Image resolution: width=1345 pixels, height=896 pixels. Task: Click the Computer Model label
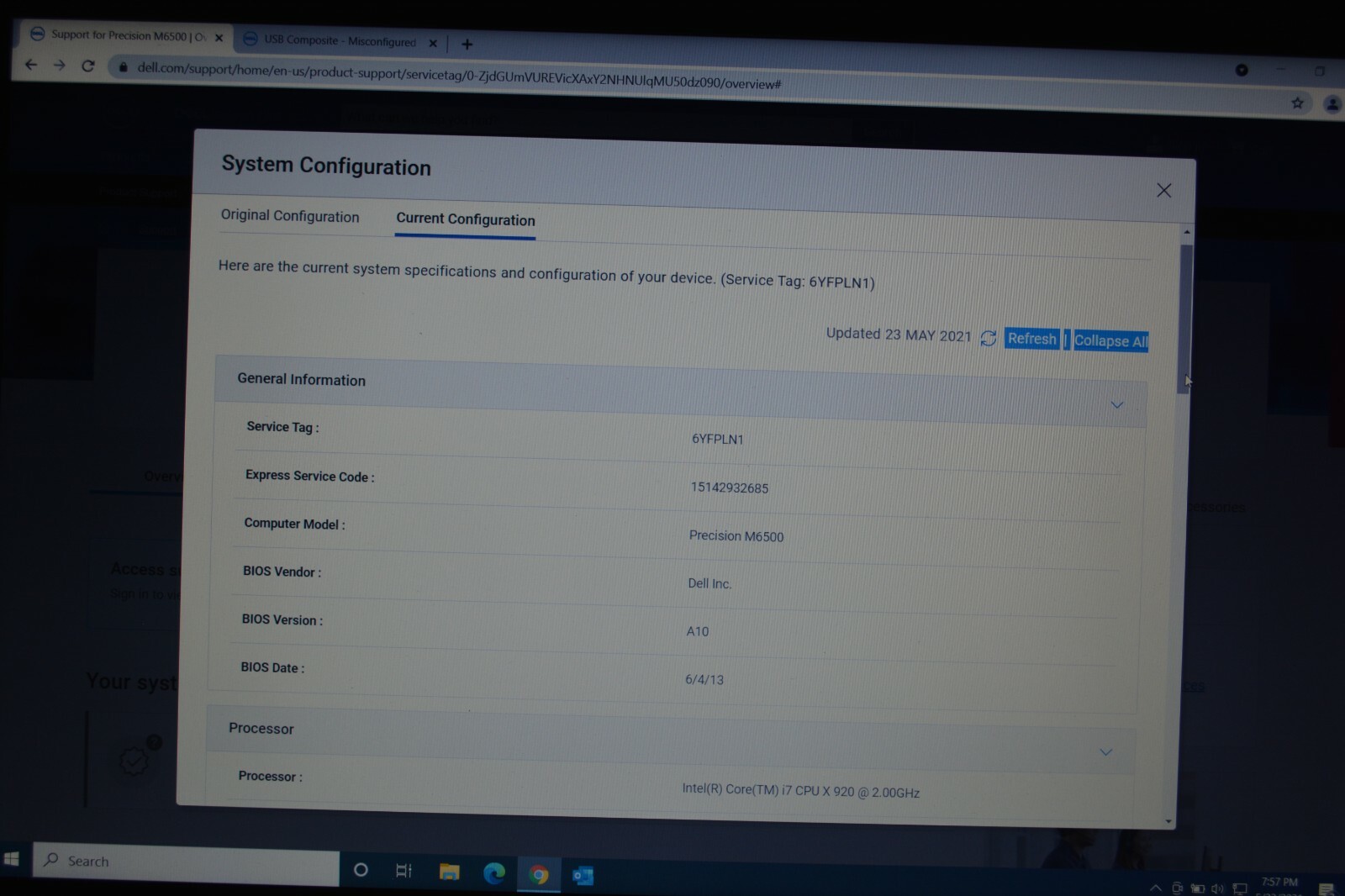tap(294, 524)
